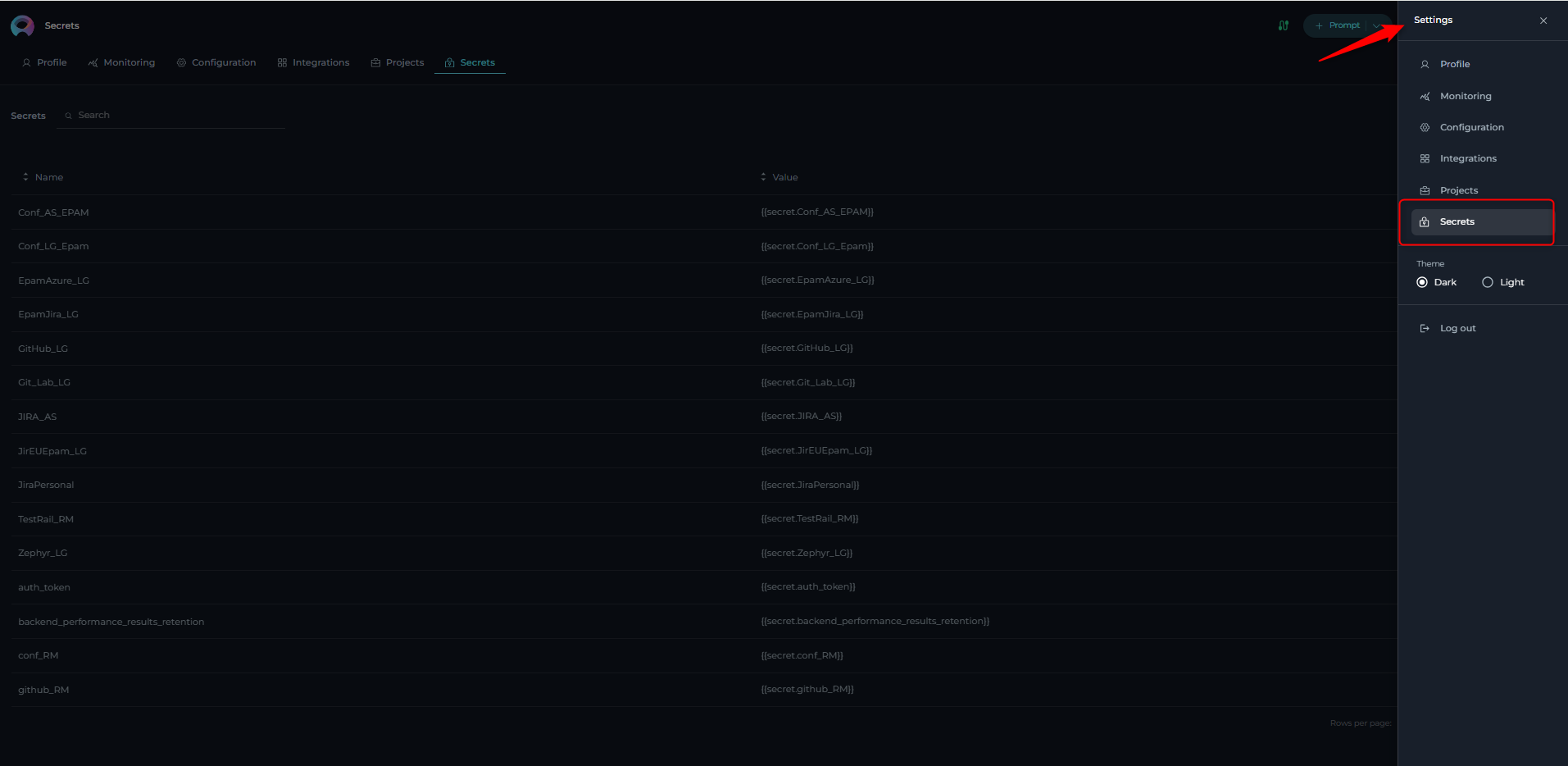Image resolution: width=1568 pixels, height=766 pixels.
Task: Click the {{secret.JIRA_AS}} value
Action: coord(801,416)
